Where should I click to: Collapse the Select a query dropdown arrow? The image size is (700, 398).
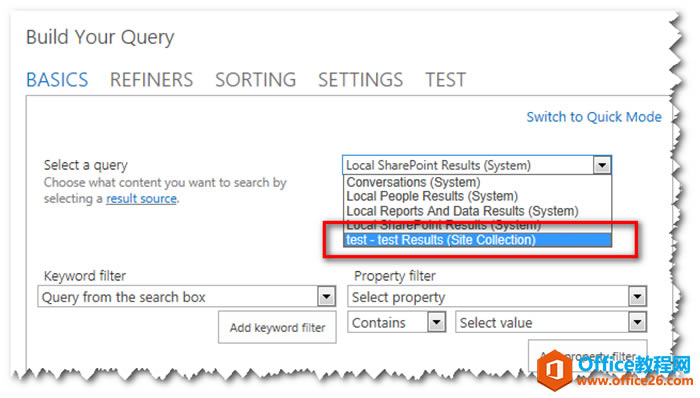tap(602, 166)
